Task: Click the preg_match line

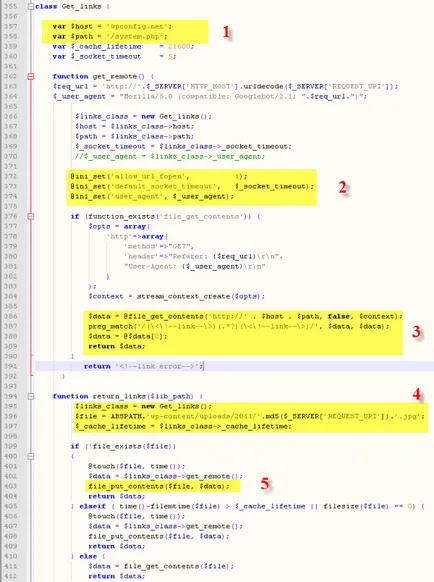Action: (x=238, y=326)
